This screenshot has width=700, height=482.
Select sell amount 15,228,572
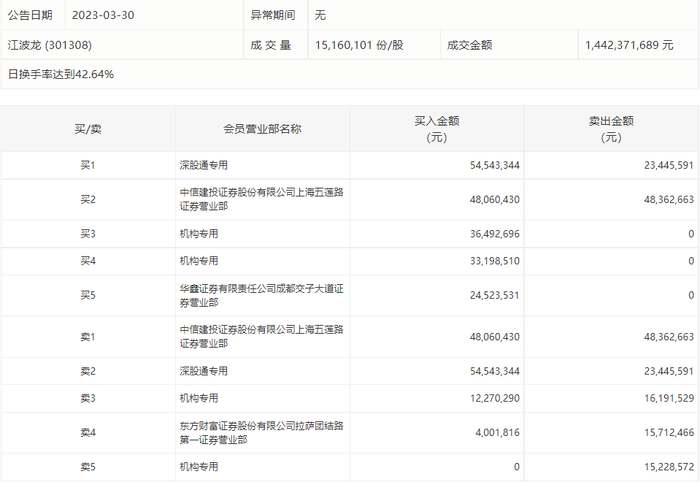(669, 467)
